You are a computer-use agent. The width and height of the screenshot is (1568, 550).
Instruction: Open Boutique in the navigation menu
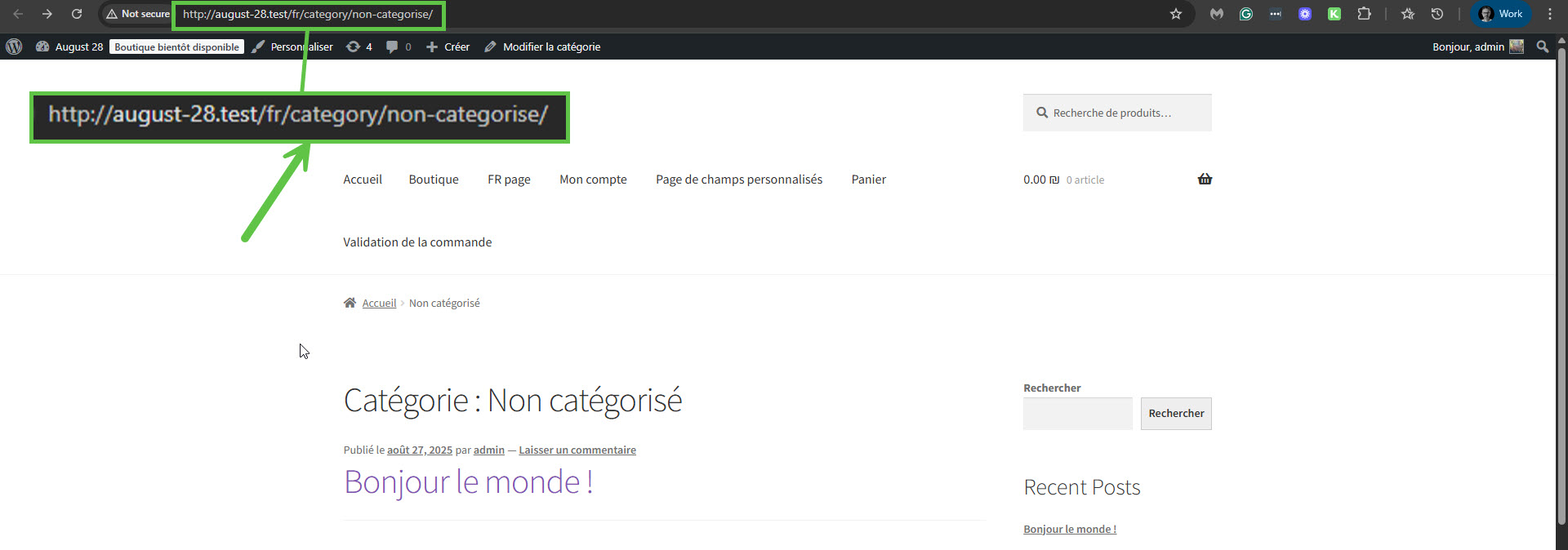coord(434,180)
